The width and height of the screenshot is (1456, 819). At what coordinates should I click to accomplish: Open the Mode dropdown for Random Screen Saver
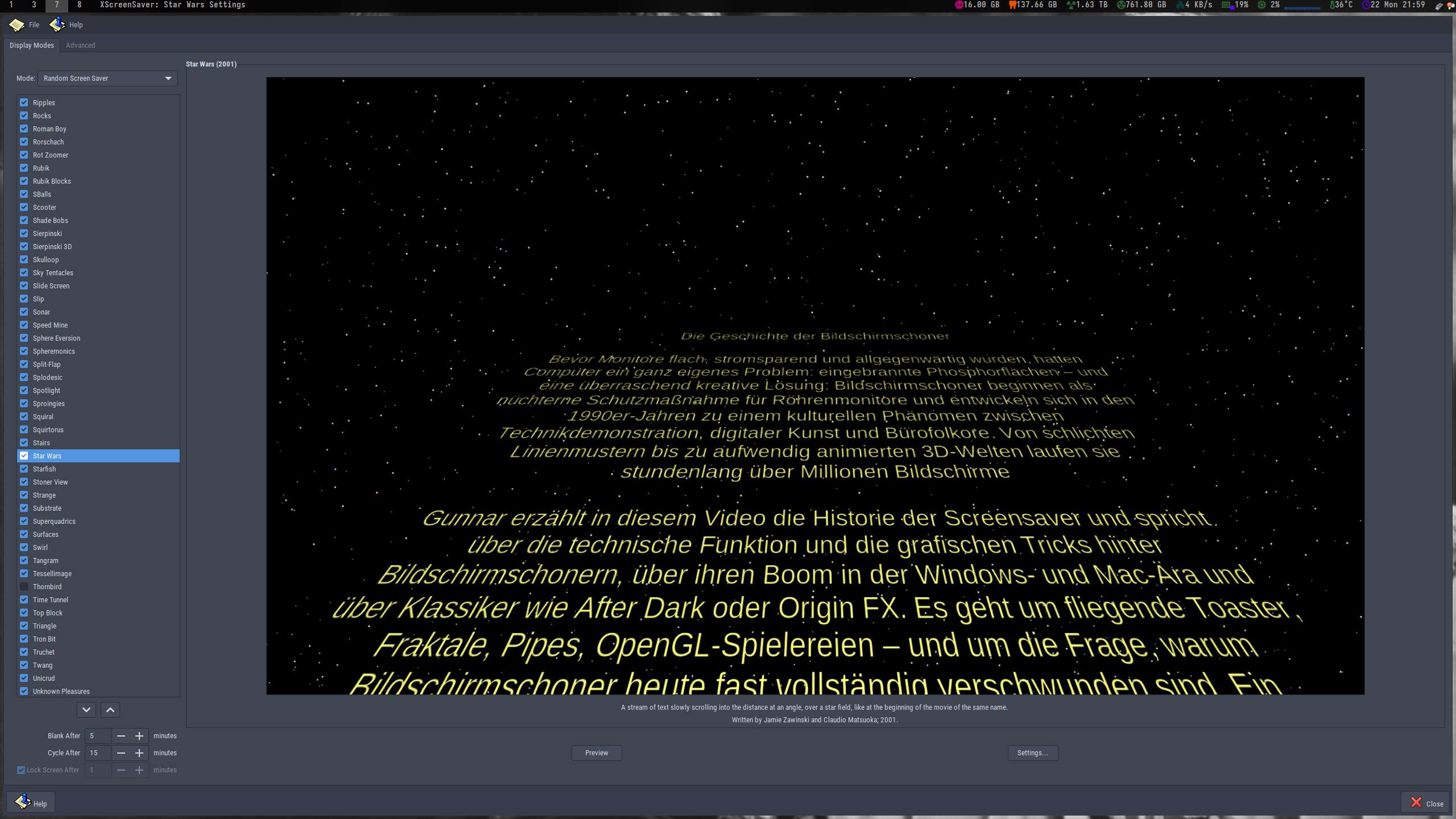(x=107, y=78)
